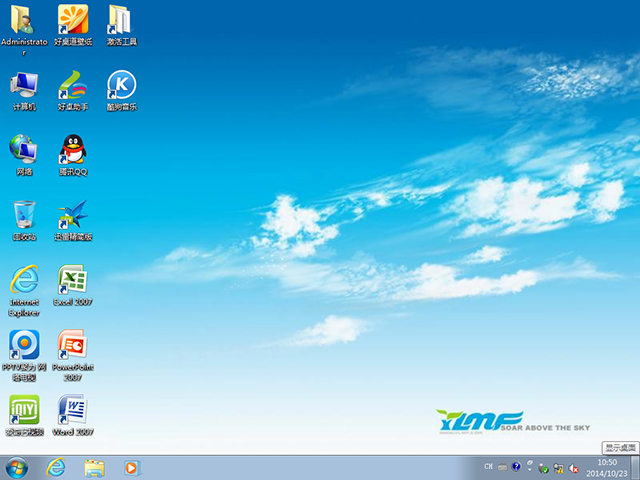Click the Xunlei hummingbird shortcut

pos(73,215)
